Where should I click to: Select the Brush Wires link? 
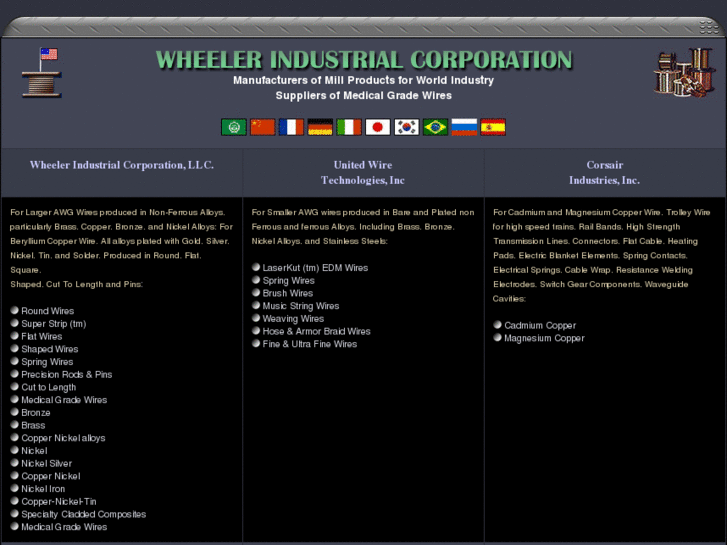287,294
